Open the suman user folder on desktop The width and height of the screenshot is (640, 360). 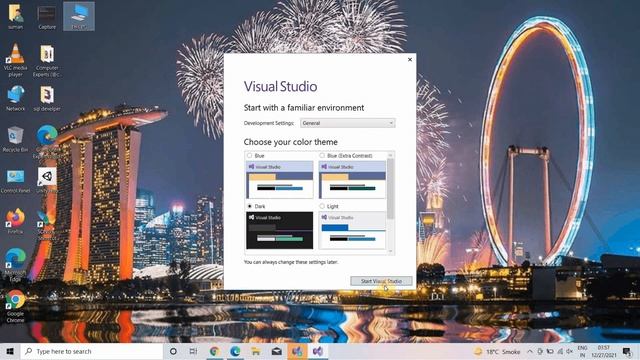(x=16, y=16)
